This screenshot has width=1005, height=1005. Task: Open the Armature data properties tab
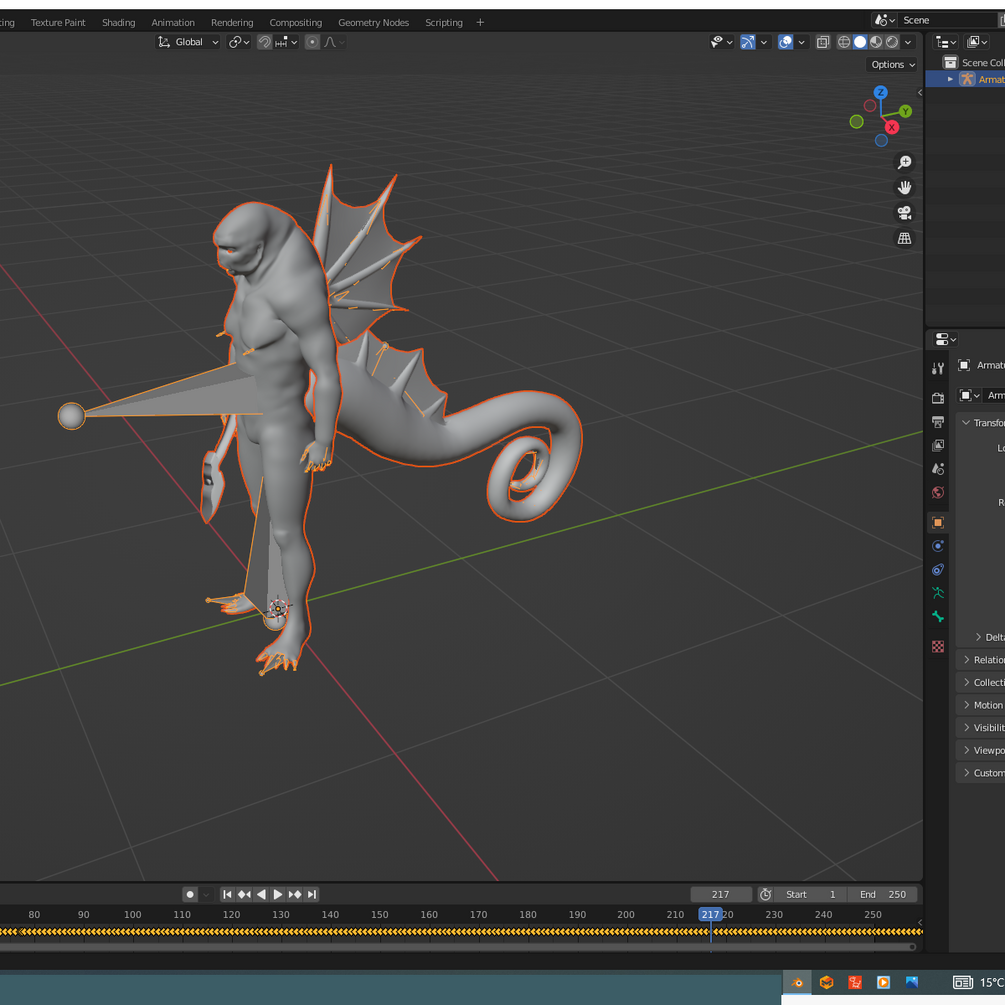pos(938,593)
